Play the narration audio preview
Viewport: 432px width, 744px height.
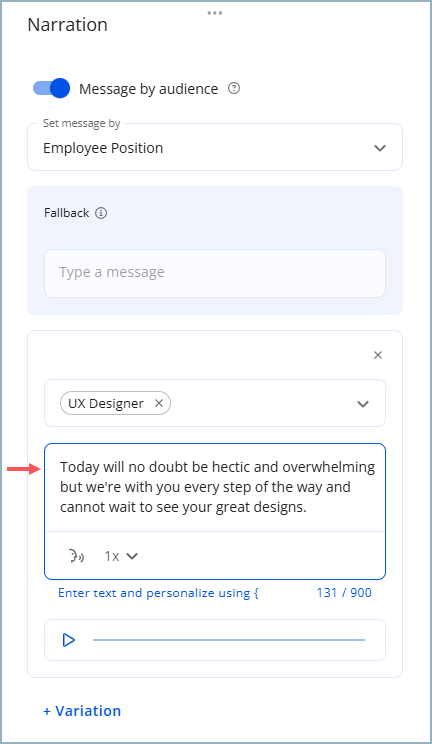[x=69, y=640]
